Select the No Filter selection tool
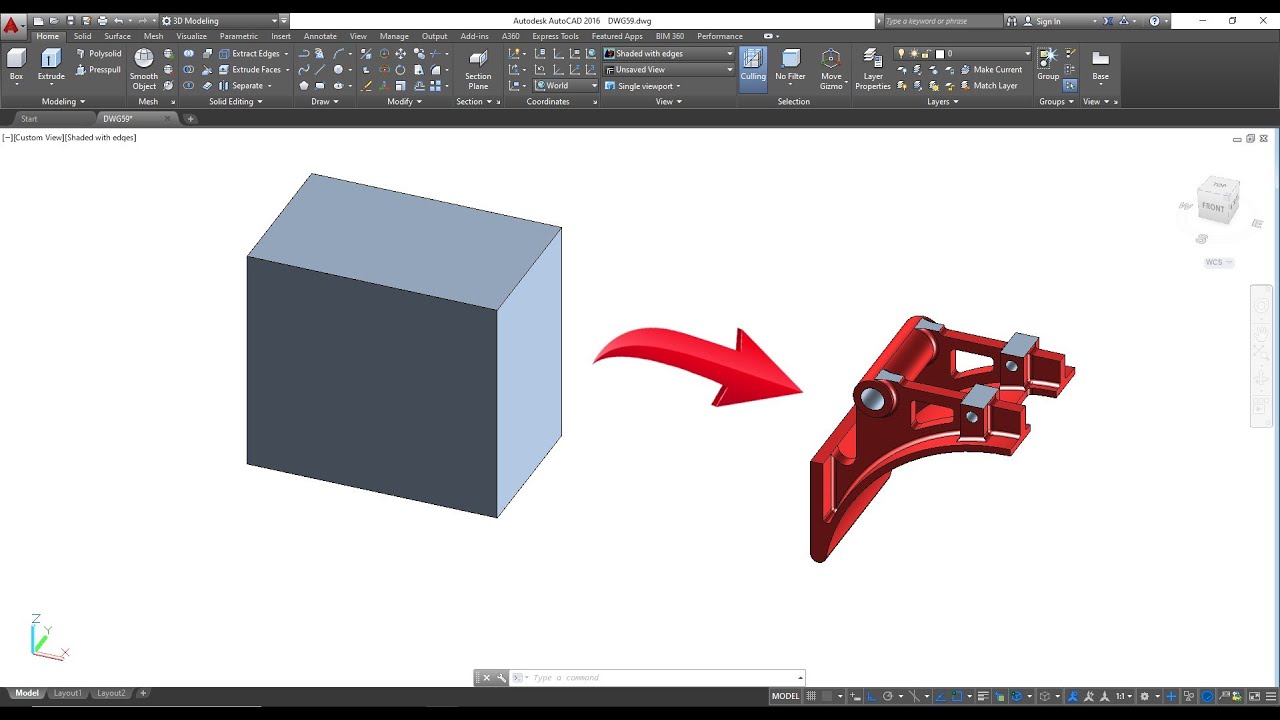This screenshot has height=720, width=1280. (x=790, y=64)
